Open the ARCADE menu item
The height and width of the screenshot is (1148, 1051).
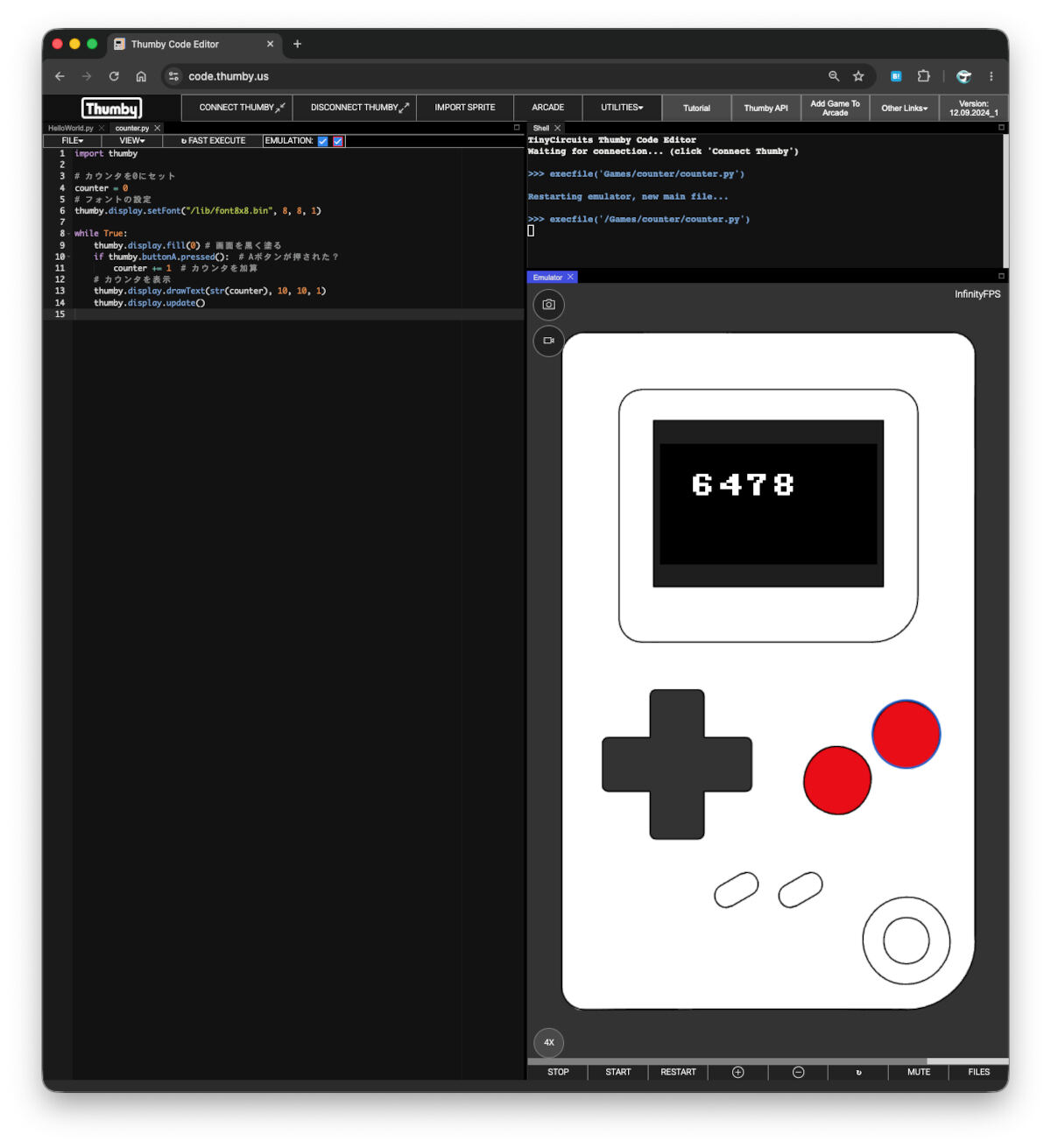548,108
